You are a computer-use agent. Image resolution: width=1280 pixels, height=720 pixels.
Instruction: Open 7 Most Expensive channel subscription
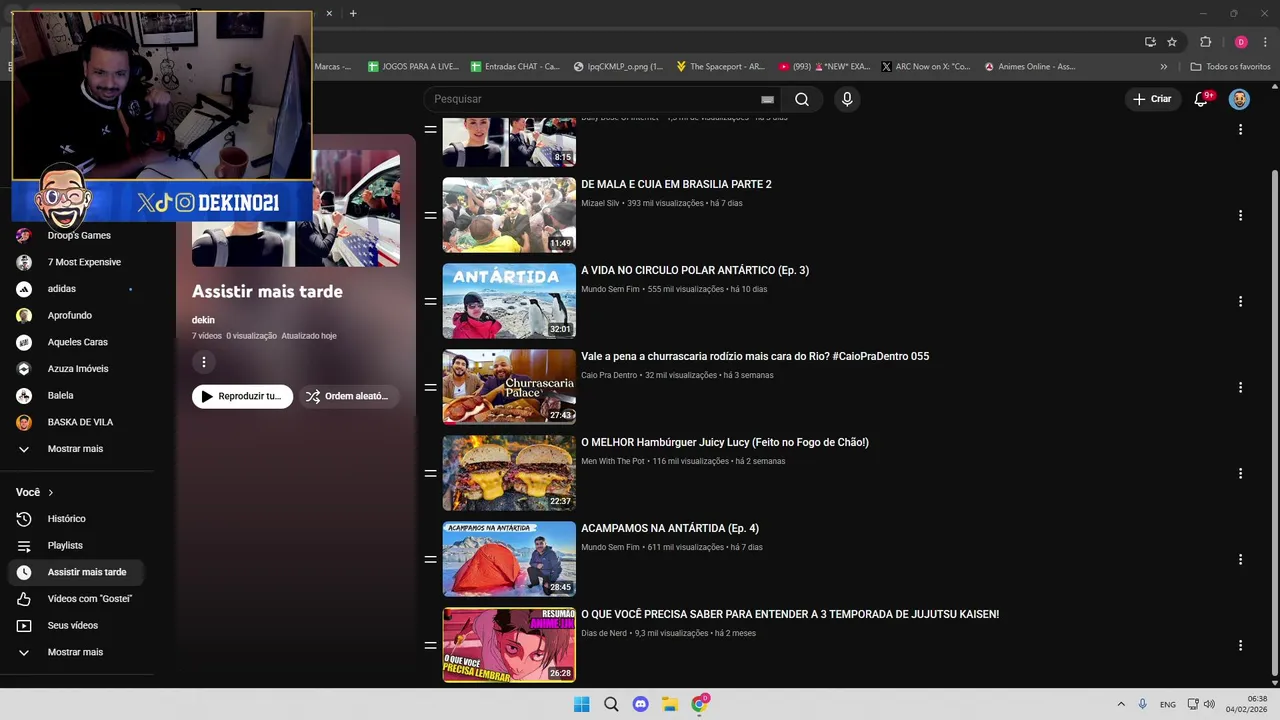coord(77,262)
